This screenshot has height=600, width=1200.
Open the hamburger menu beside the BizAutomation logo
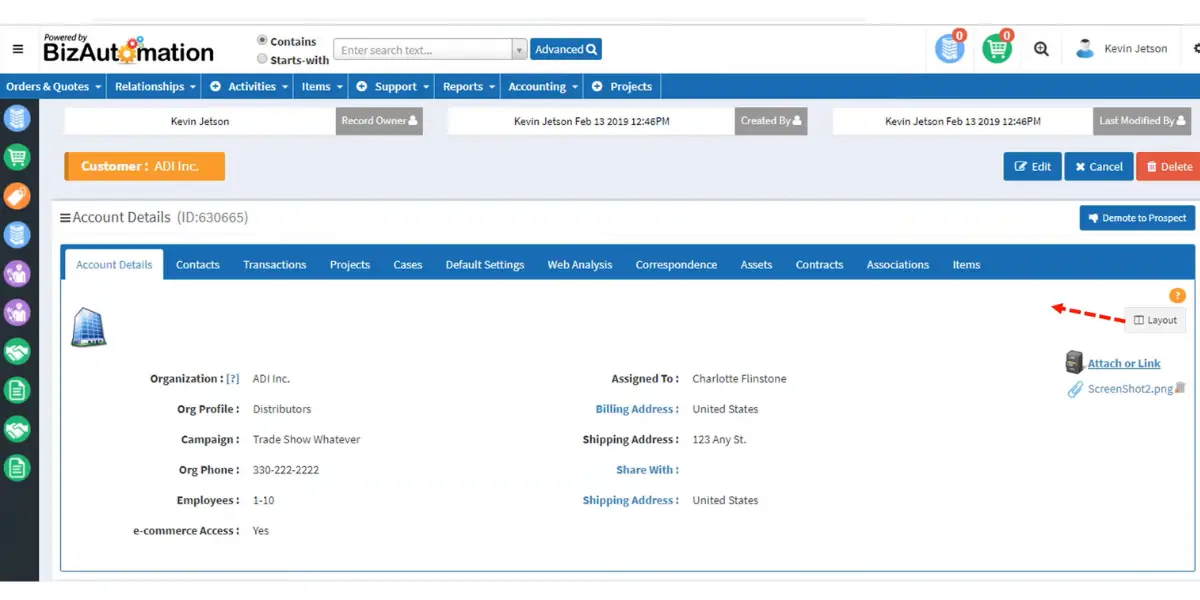point(18,49)
